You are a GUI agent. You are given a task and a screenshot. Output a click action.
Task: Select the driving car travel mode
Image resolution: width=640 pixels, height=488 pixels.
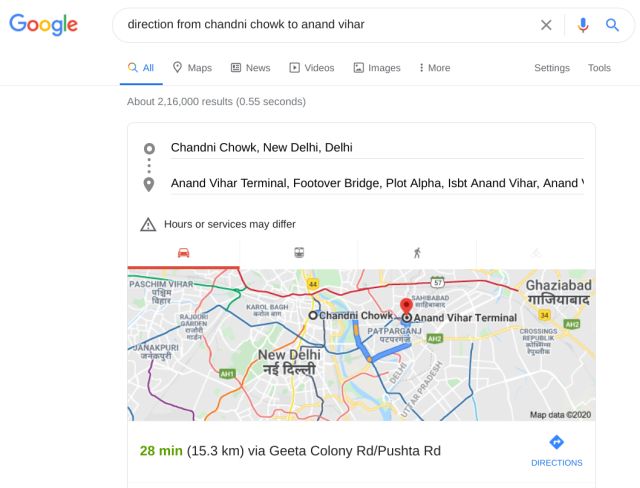pos(183,253)
